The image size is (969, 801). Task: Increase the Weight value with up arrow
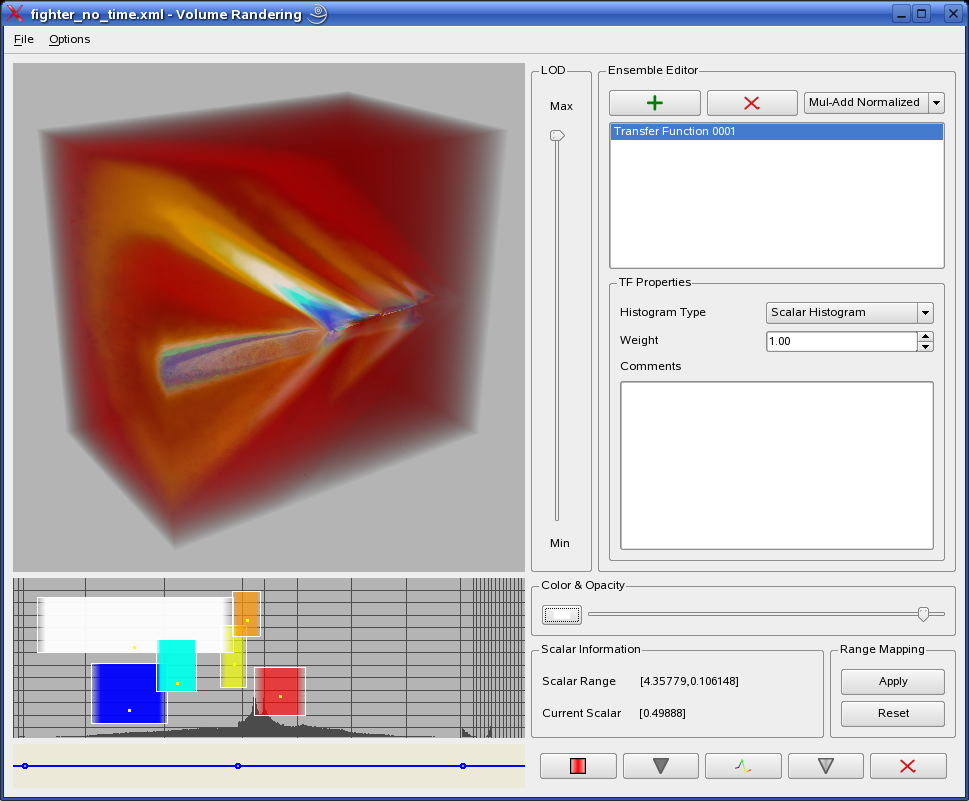pyautogui.click(x=925, y=336)
